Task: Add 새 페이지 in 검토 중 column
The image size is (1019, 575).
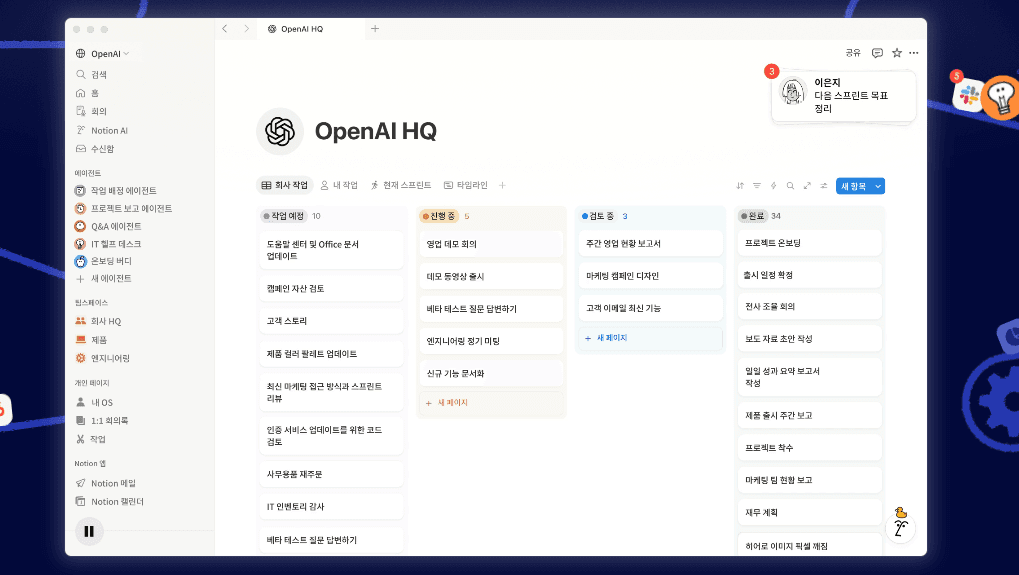Action: coord(650,338)
